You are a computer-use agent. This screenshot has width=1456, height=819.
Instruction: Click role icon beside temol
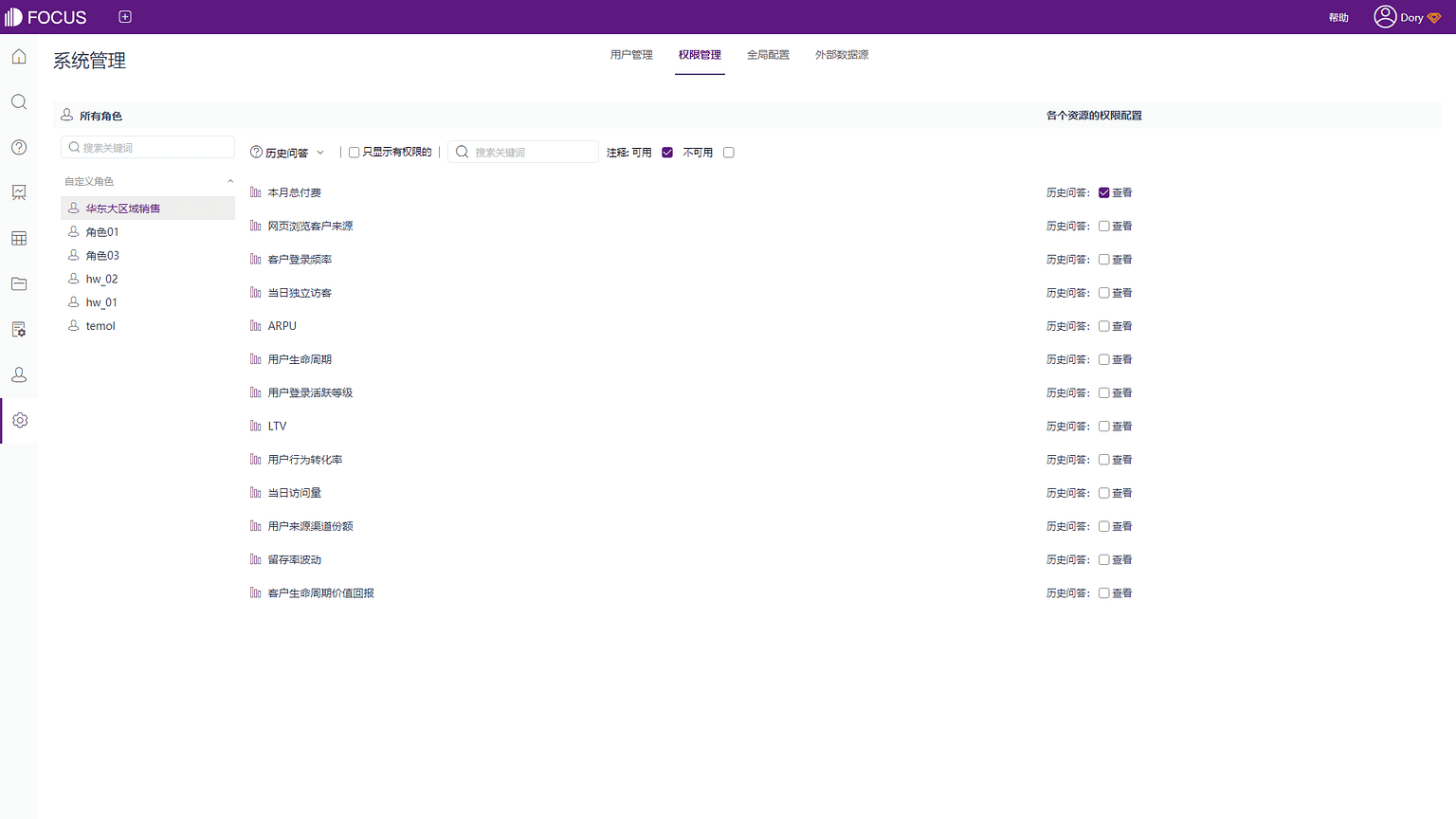click(74, 325)
